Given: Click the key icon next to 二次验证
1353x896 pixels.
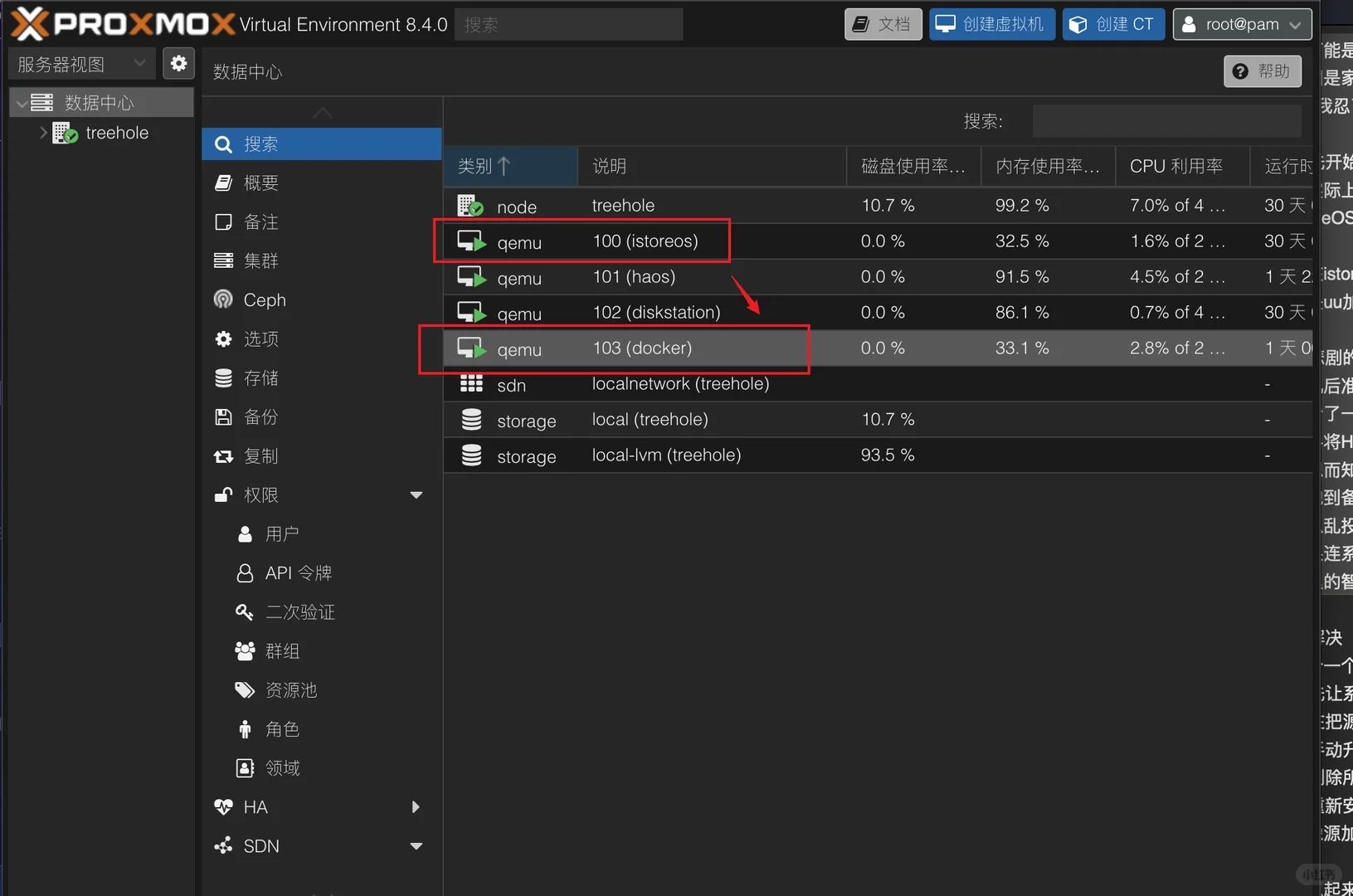Looking at the screenshot, I should tap(244, 611).
